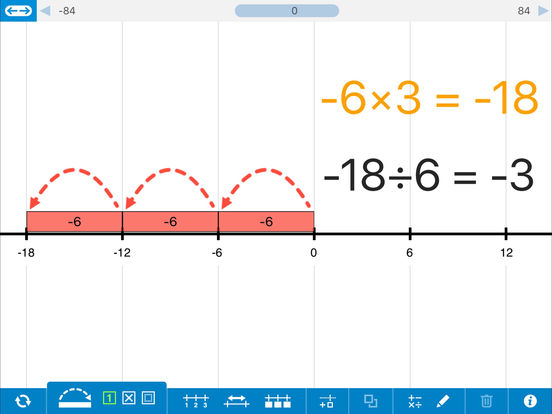Select the pencil drawing tool
The image size is (552, 414).
click(x=443, y=401)
